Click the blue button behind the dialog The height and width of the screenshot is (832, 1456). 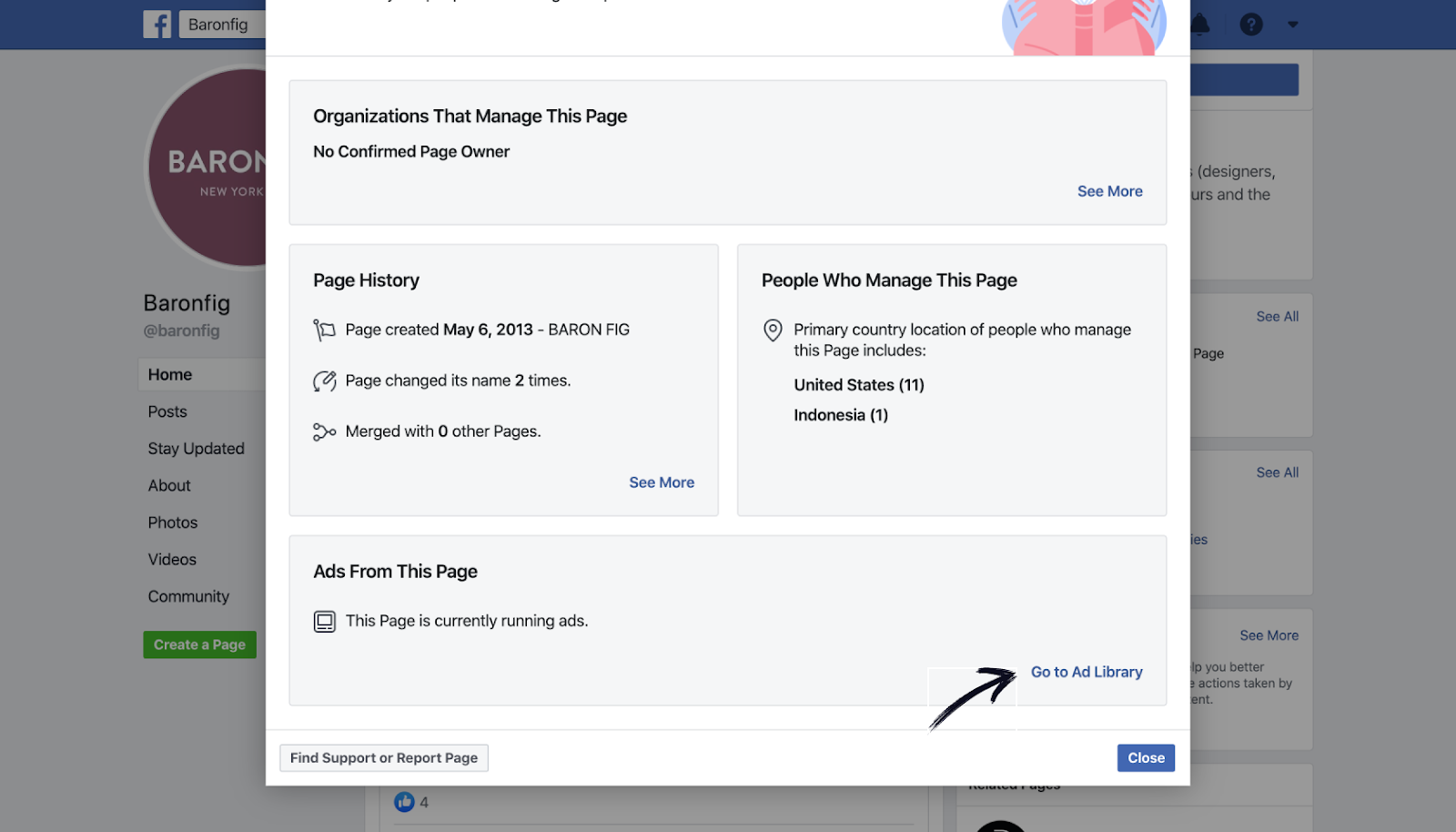tap(1244, 79)
